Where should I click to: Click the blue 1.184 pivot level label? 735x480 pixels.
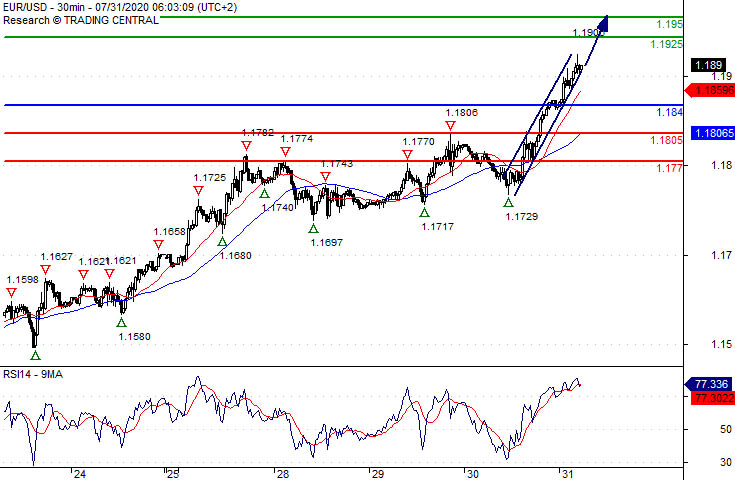pyautogui.click(x=669, y=112)
